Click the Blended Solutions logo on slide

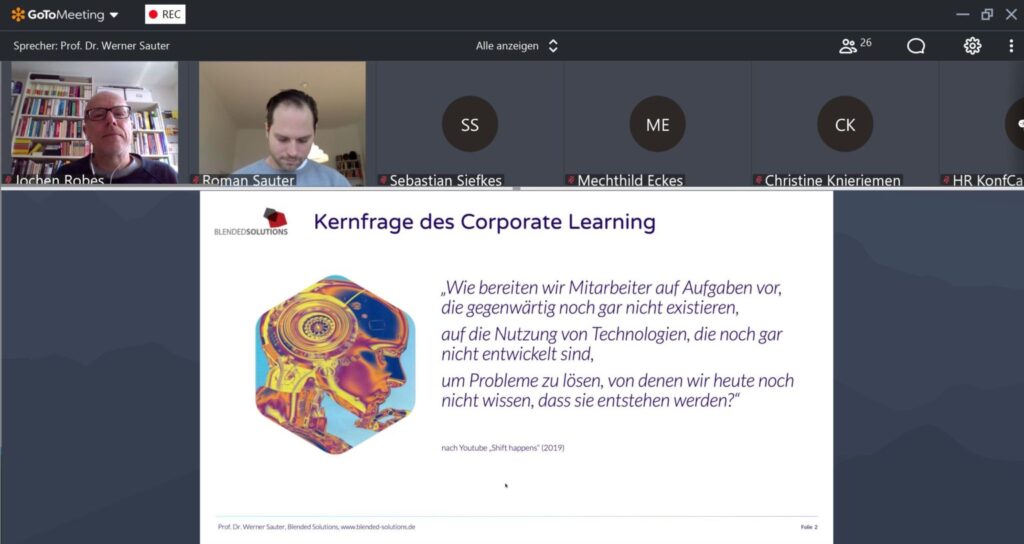[251, 221]
